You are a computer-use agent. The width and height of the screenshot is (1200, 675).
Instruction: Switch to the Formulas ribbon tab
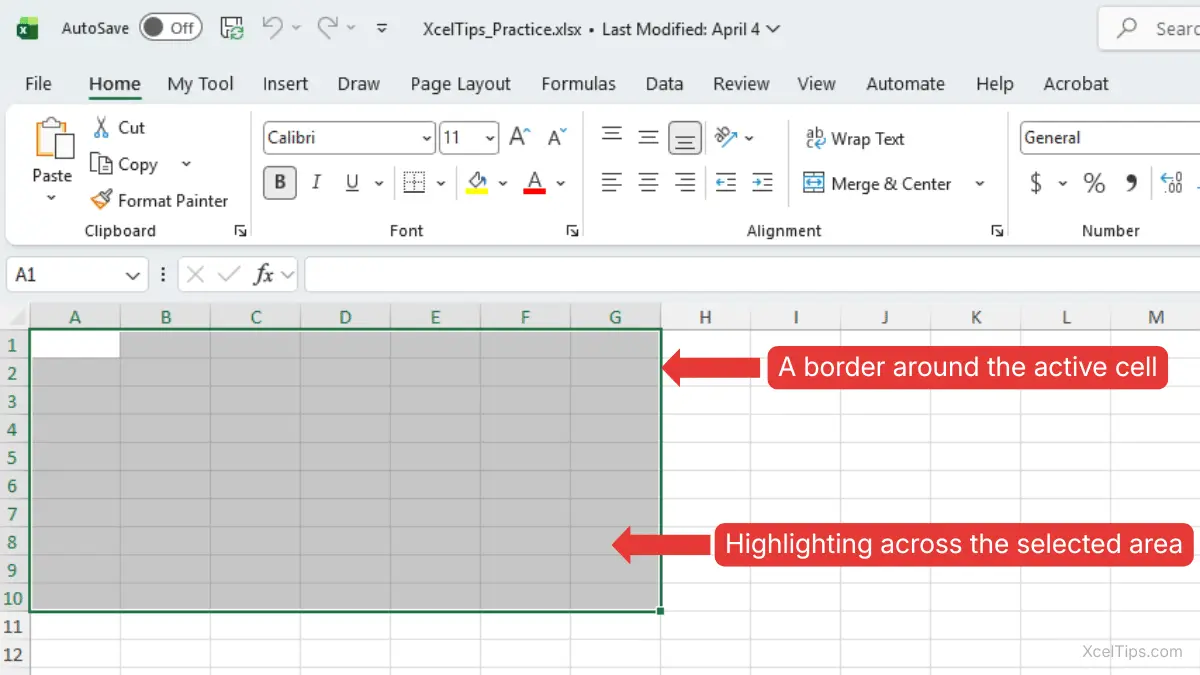coord(578,84)
